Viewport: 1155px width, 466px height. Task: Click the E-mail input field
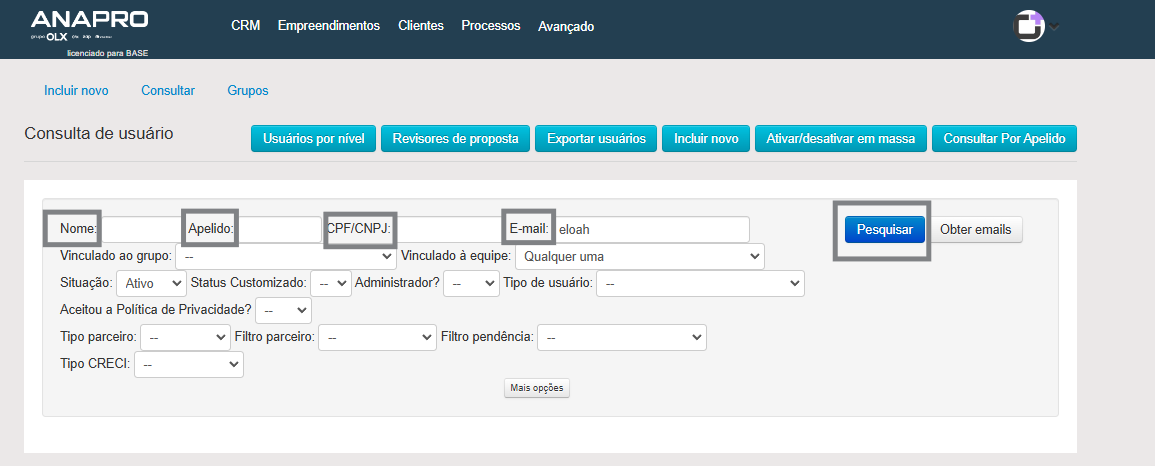click(650, 230)
